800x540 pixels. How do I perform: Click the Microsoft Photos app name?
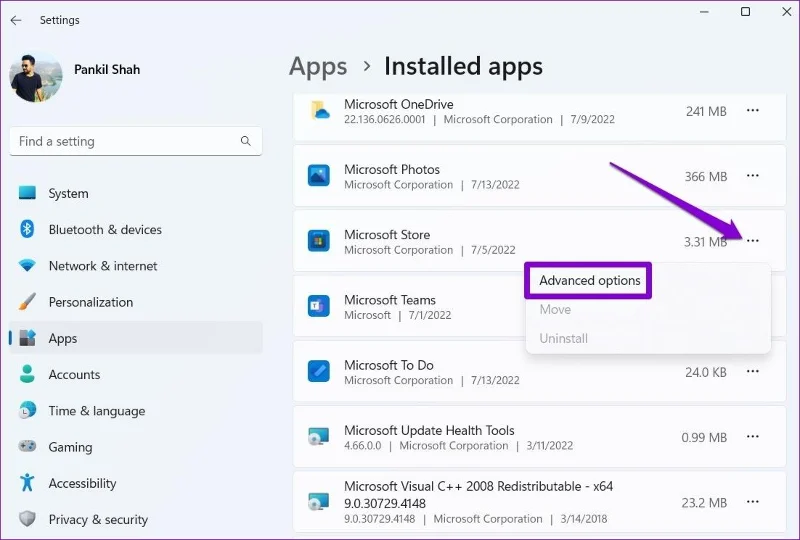tap(392, 169)
